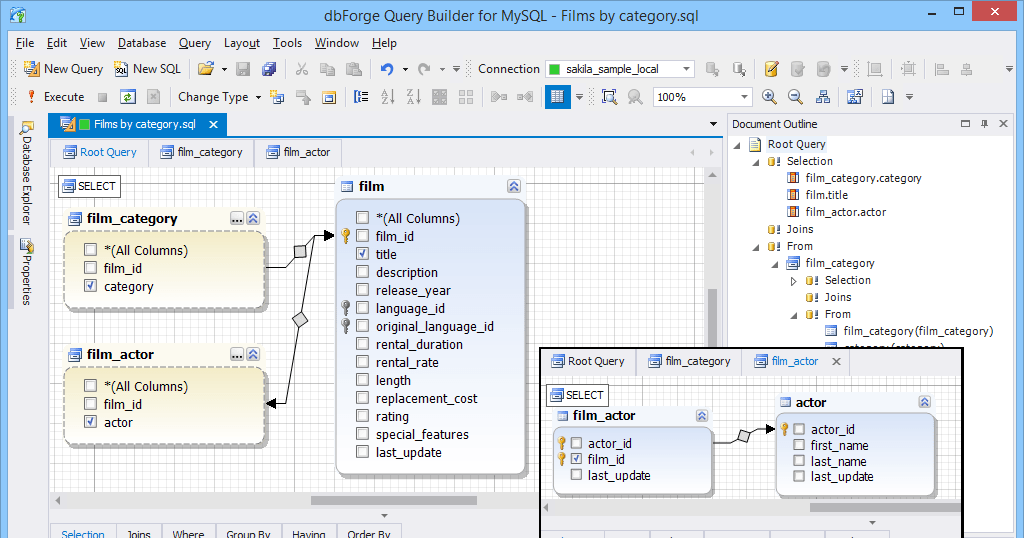Click the Save All icon
The width and height of the screenshot is (1024, 538).
click(x=268, y=69)
